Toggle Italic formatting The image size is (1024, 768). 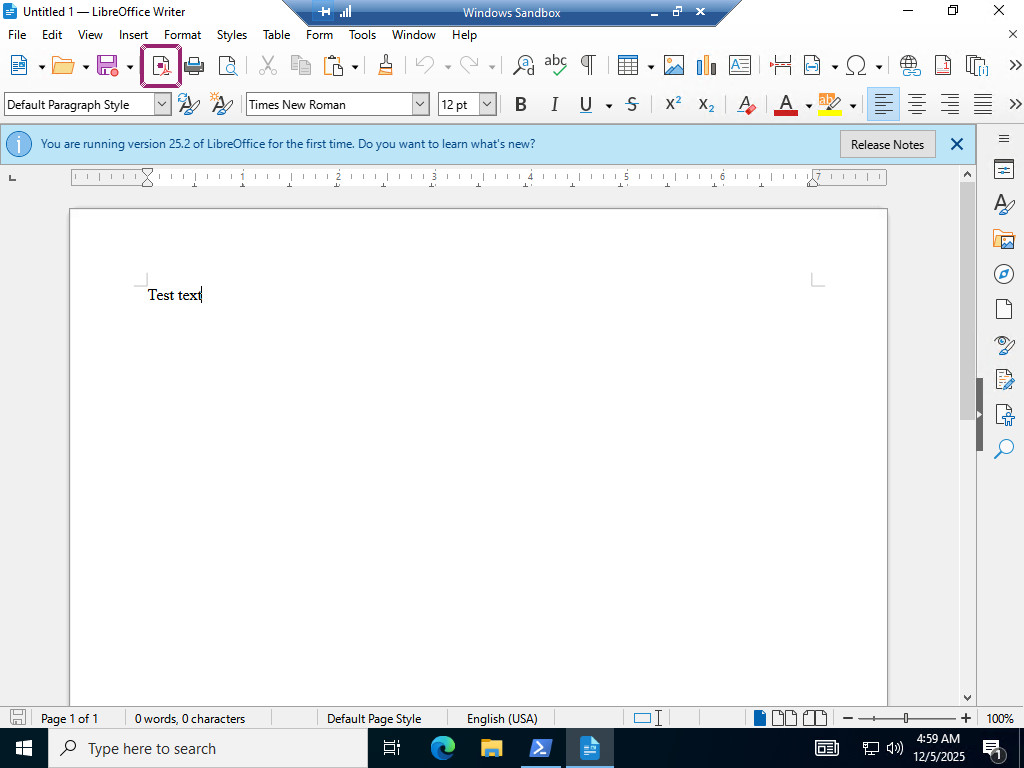coord(554,104)
